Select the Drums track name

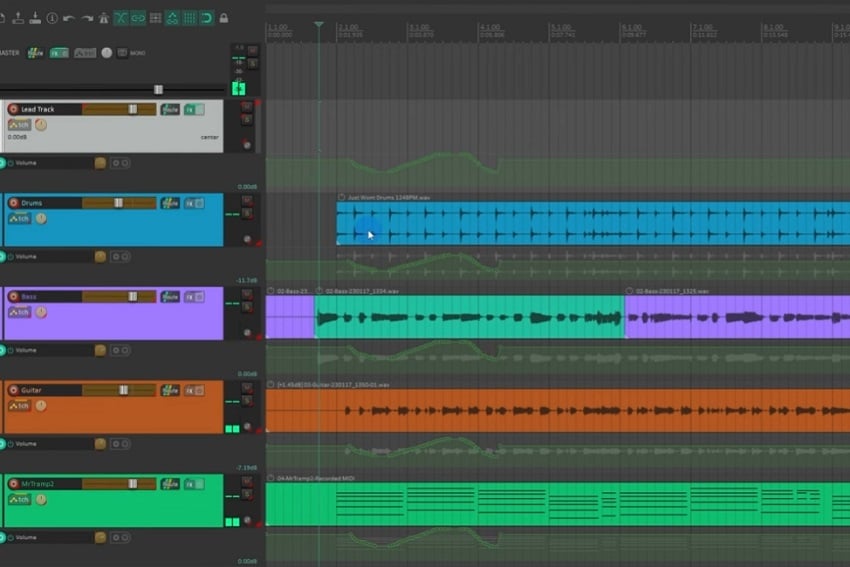(31, 203)
